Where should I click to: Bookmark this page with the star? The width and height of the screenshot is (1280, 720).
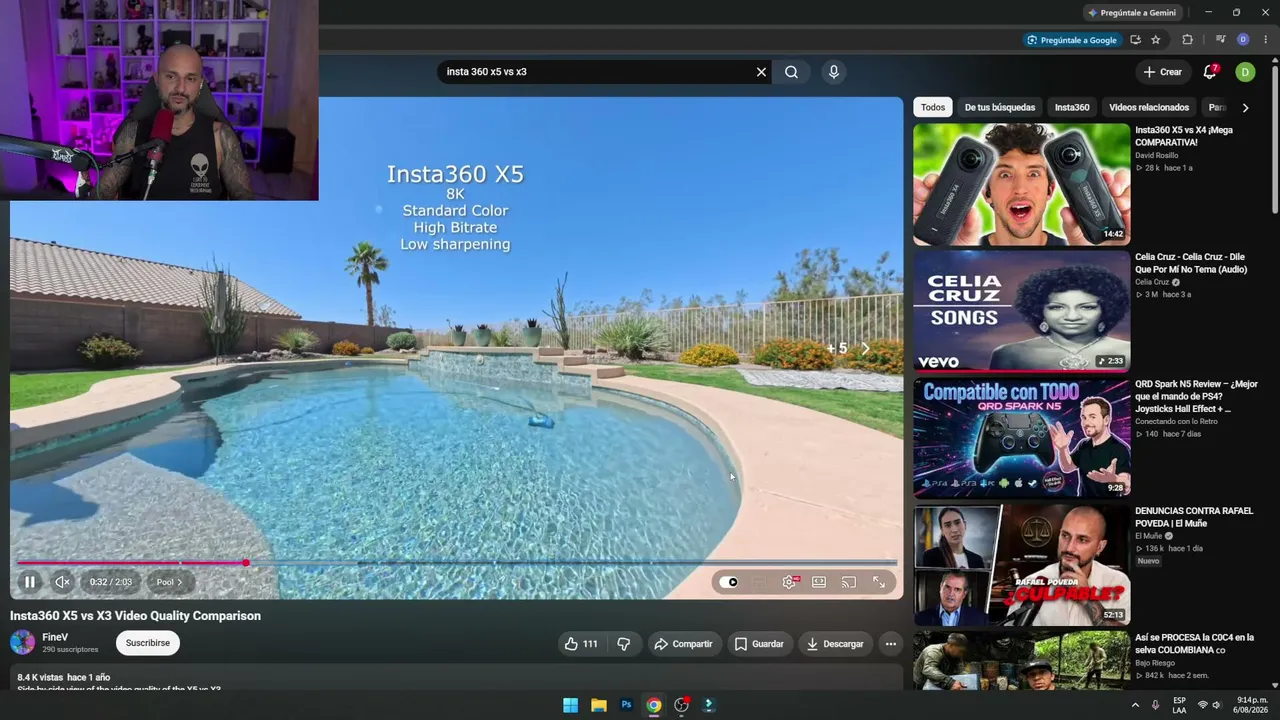coord(1156,40)
